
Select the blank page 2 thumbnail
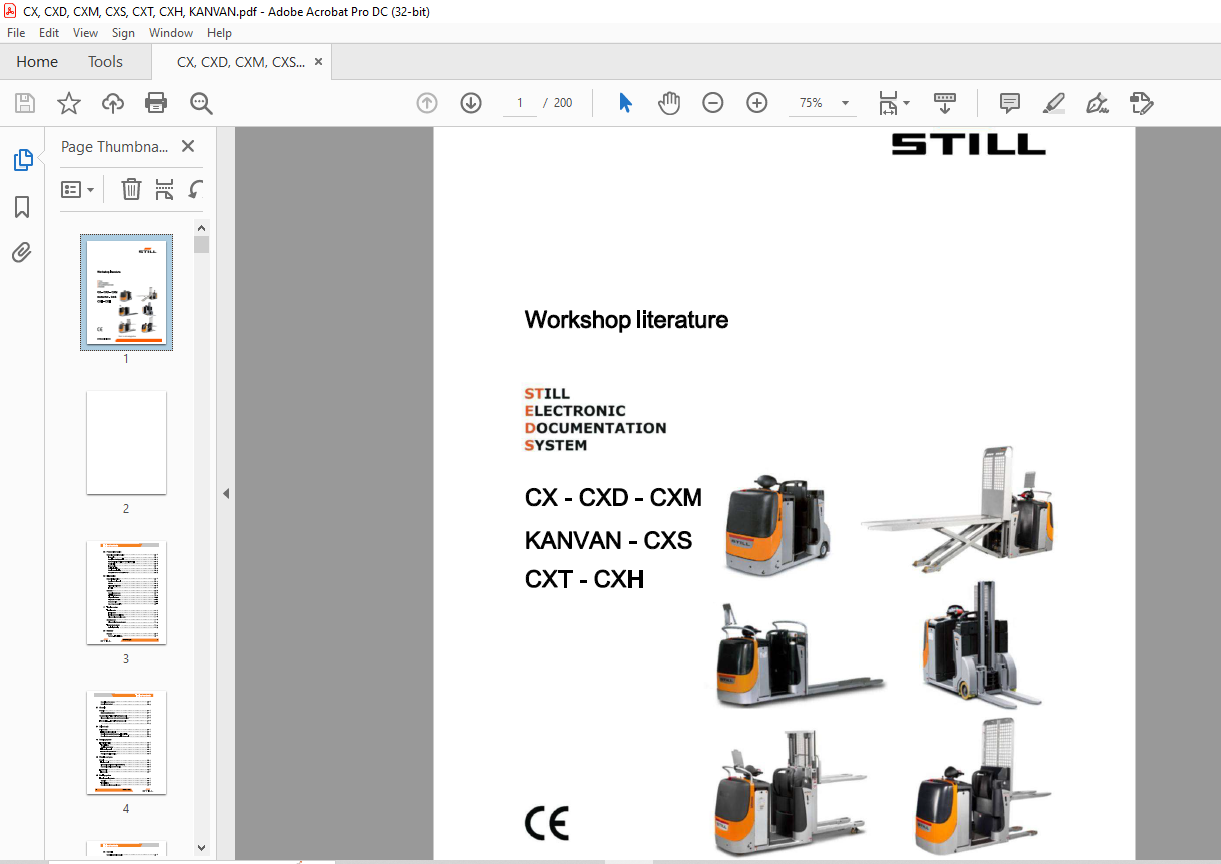click(x=126, y=442)
